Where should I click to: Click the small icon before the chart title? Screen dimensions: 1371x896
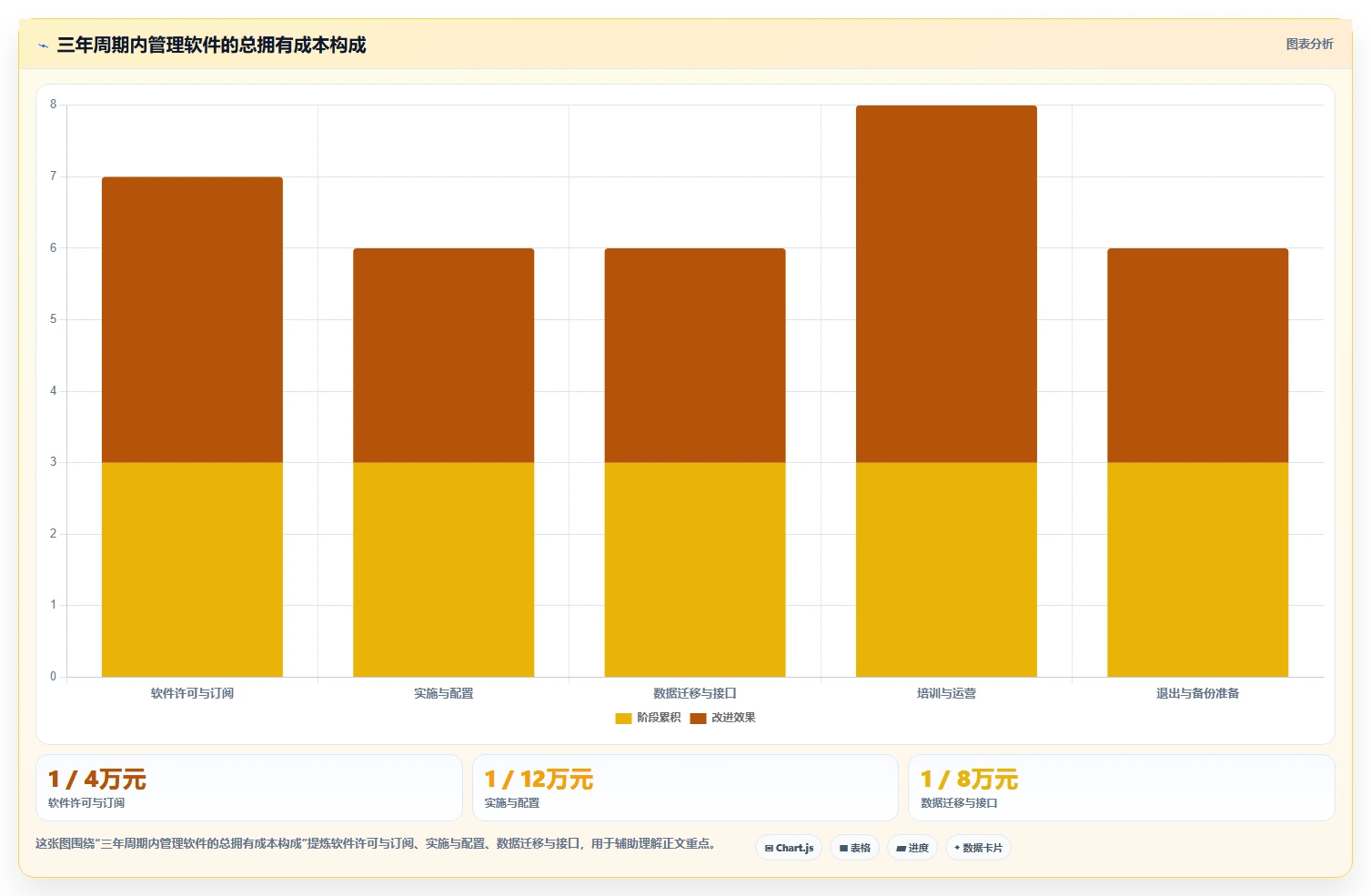[x=43, y=45]
